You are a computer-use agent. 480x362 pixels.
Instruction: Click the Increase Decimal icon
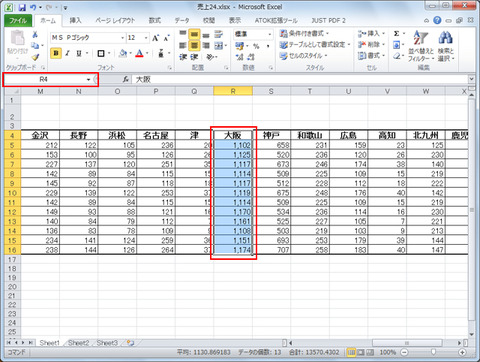click(240, 57)
